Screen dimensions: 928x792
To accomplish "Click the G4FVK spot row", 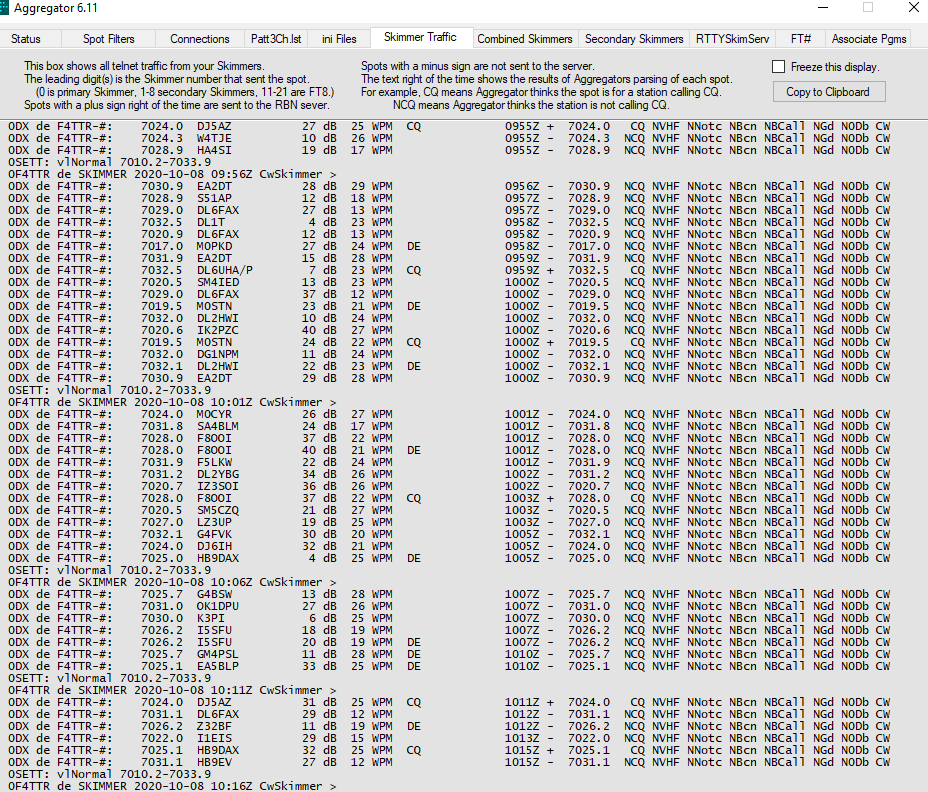I will (449, 534).
